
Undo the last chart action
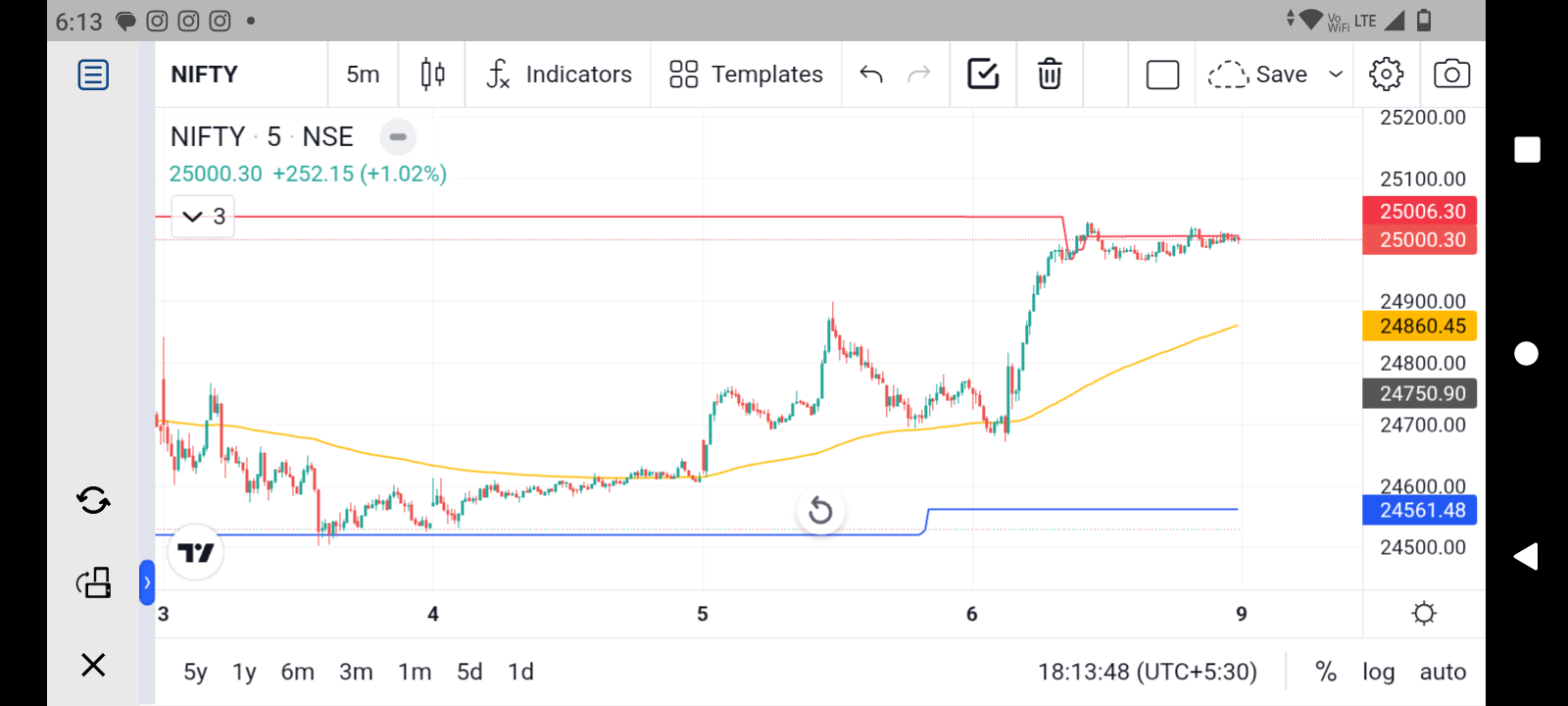tap(871, 75)
